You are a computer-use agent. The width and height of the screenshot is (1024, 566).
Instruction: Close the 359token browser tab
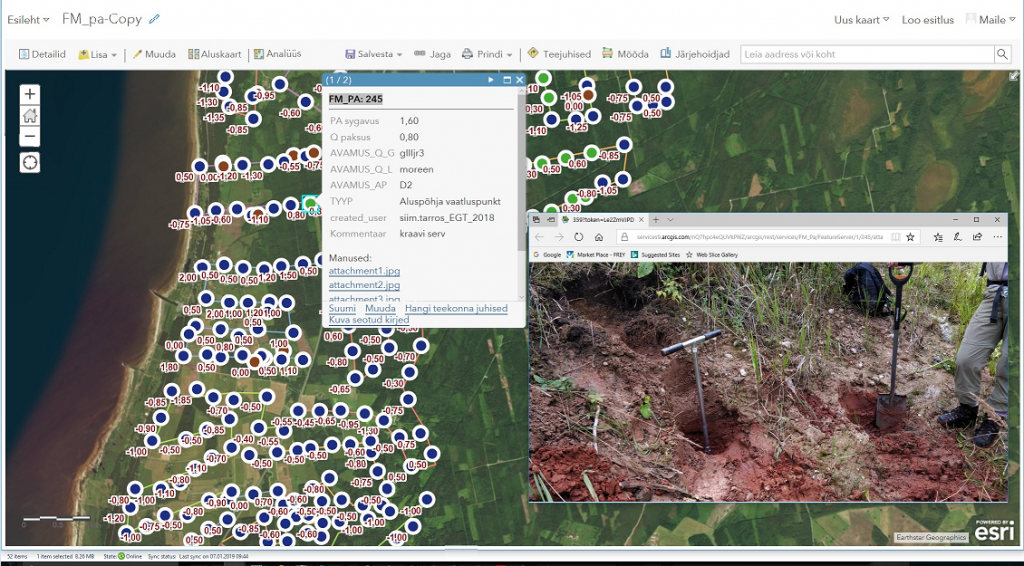click(x=641, y=220)
